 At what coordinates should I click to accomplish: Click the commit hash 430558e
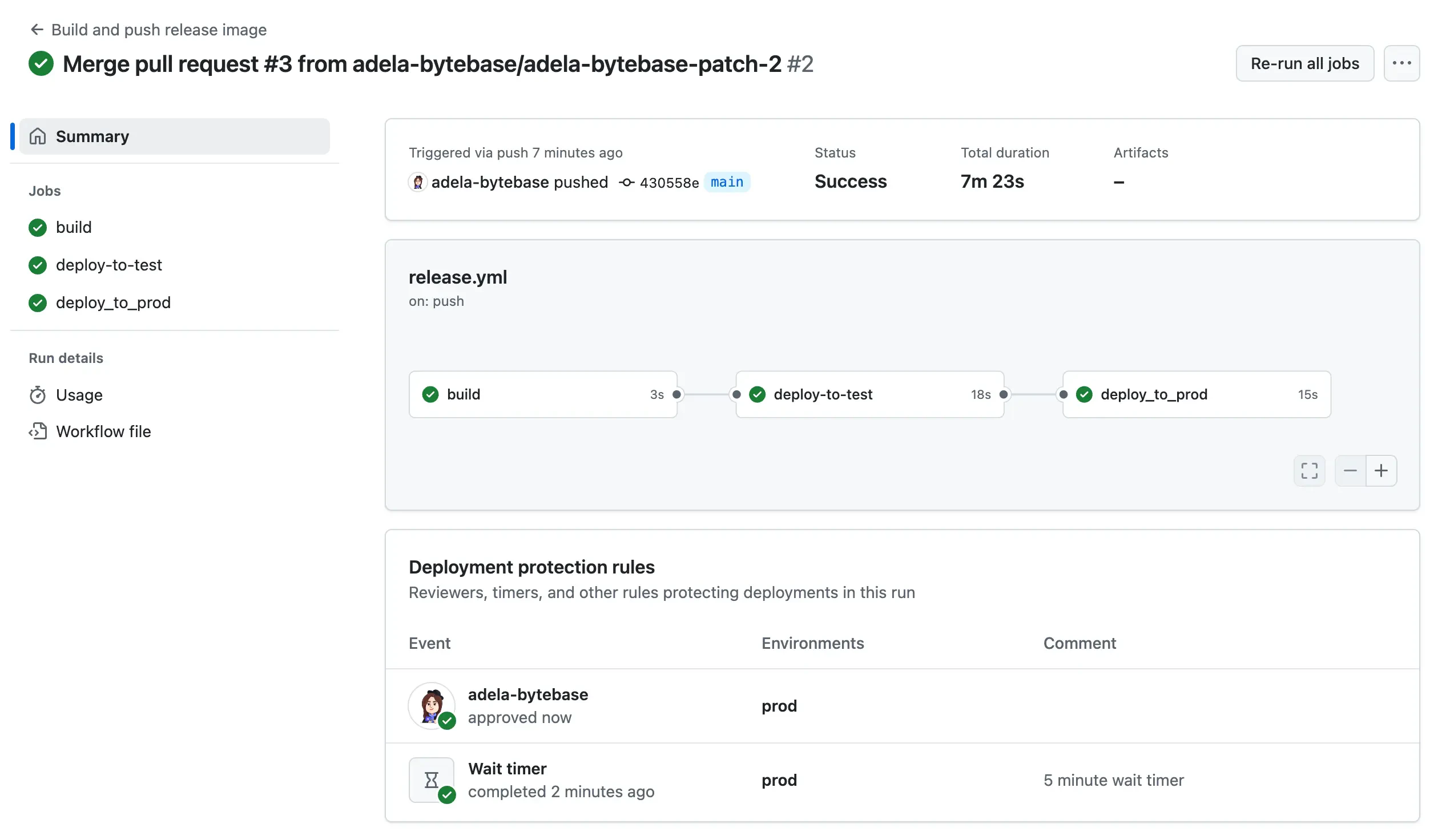point(668,183)
